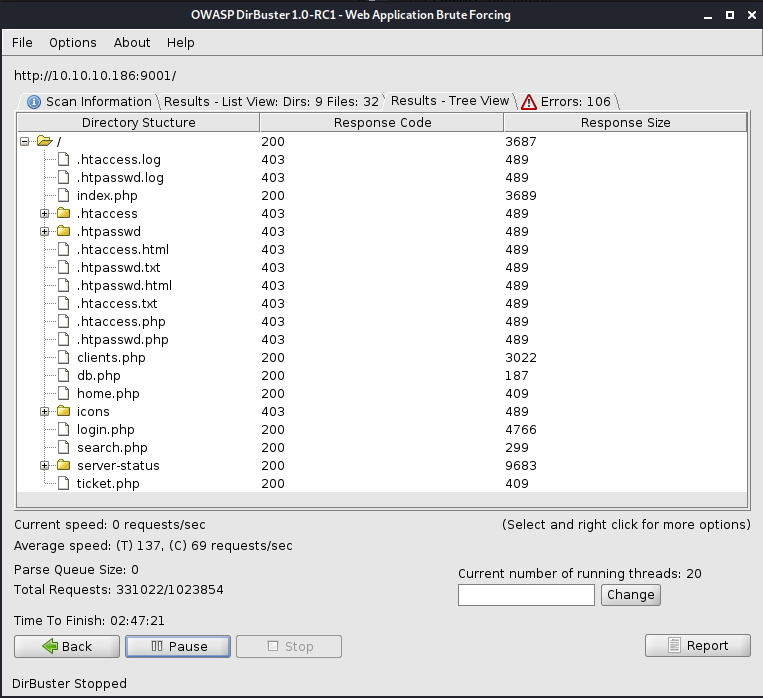The image size is (763, 698).
Task: Focus the thread count input field
Action: 526,595
